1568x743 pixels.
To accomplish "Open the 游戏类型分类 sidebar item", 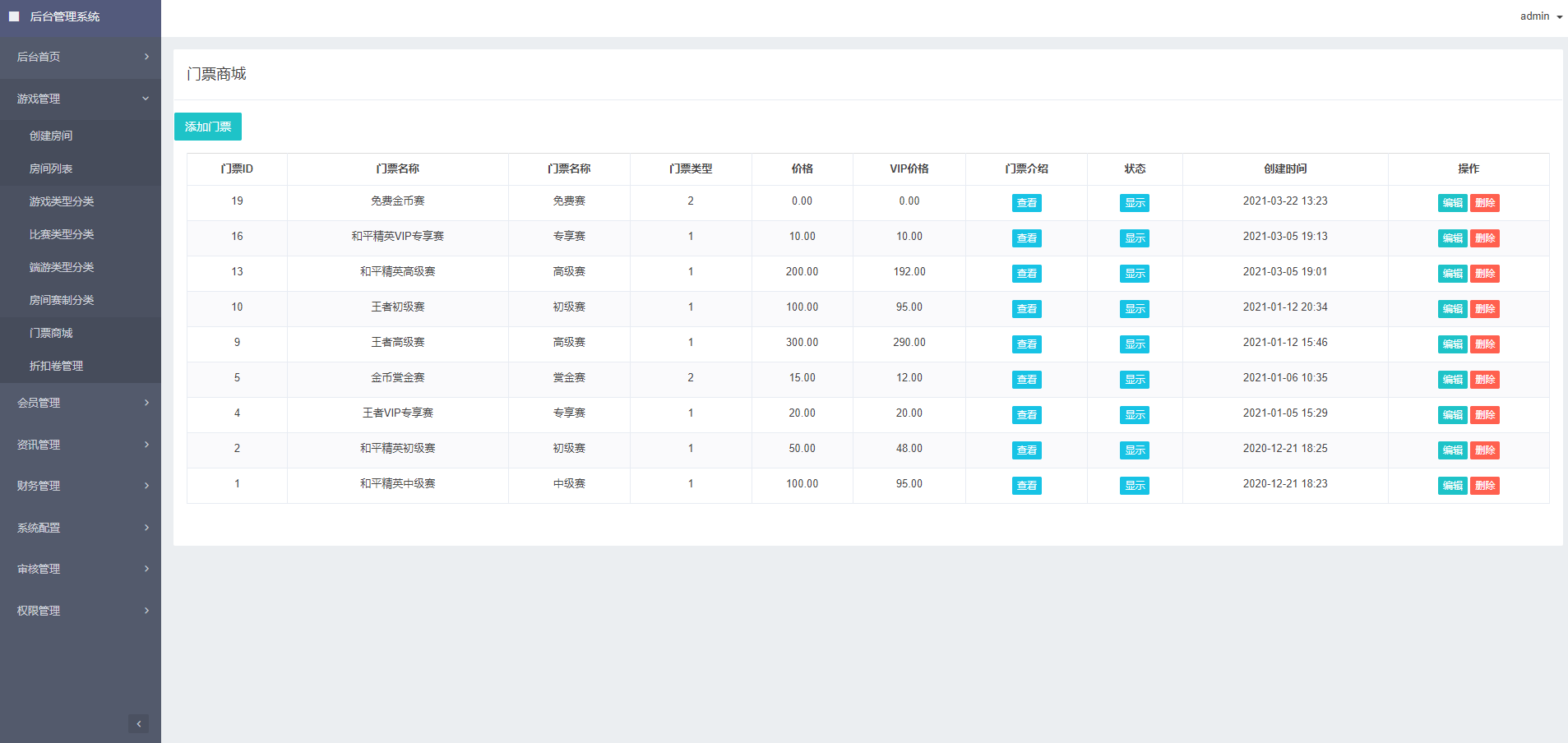I will 62,201.
